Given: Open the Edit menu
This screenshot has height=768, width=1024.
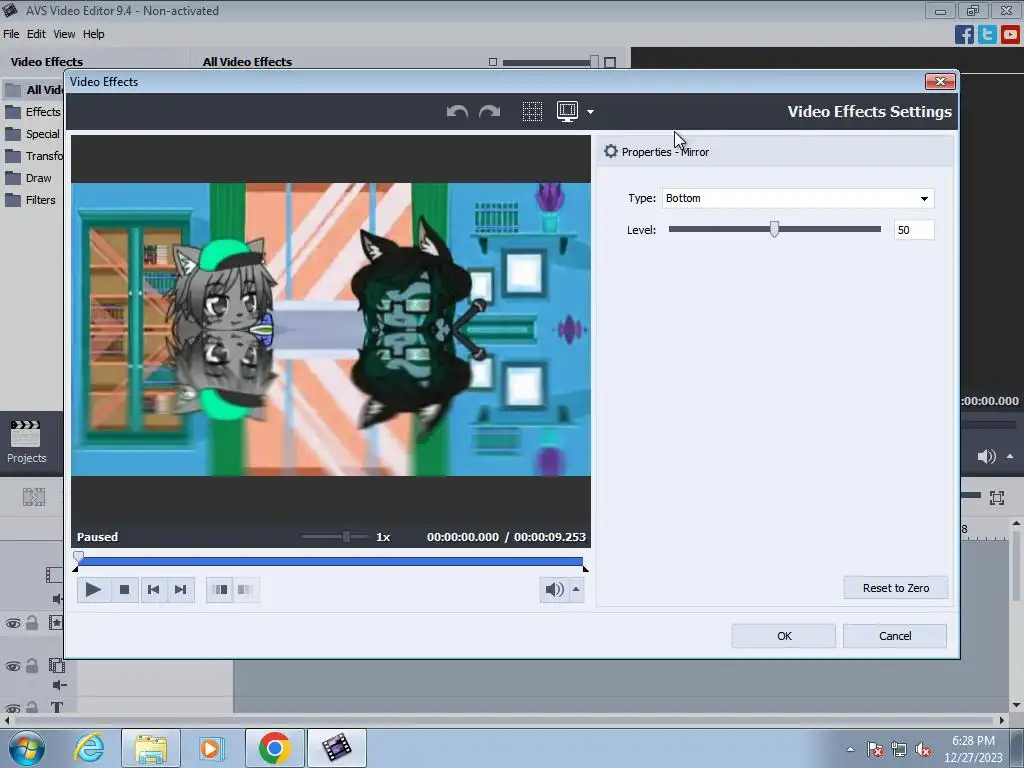Looking at the screenshot, I should click(36, 34).
